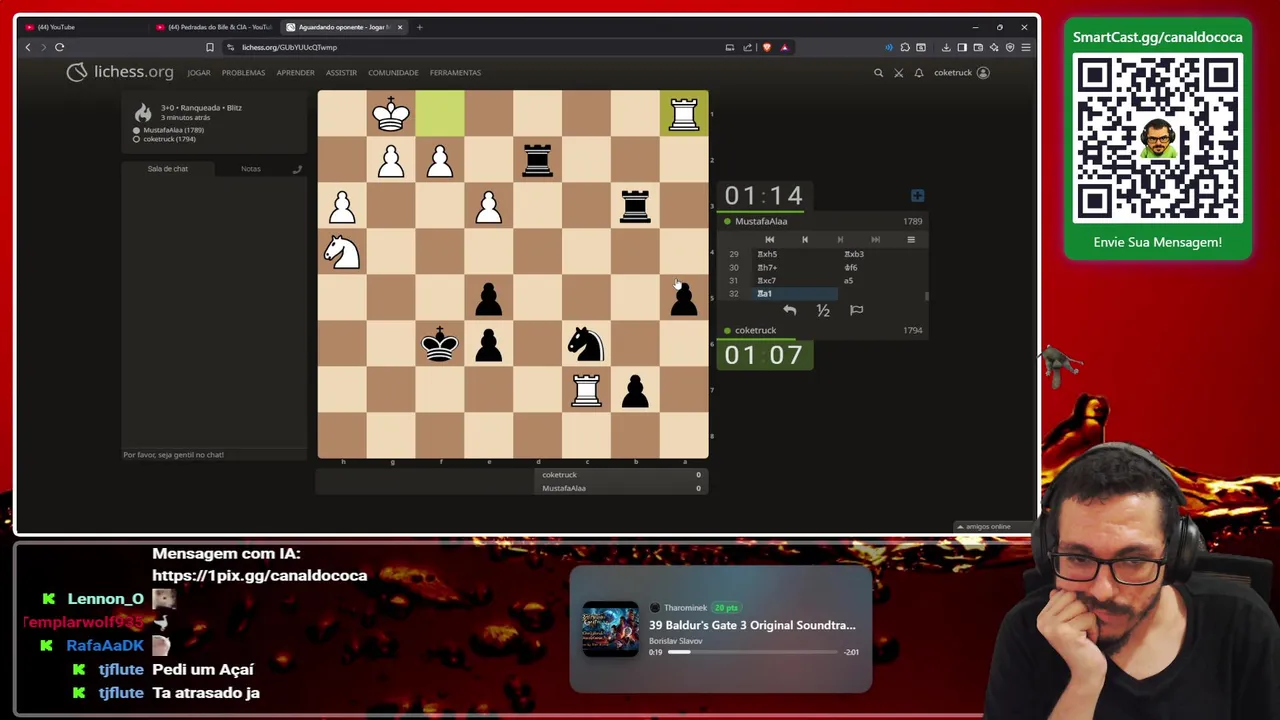Resign using the flag icon
This screenshot has width=1280, height=720.
[857, 310]
